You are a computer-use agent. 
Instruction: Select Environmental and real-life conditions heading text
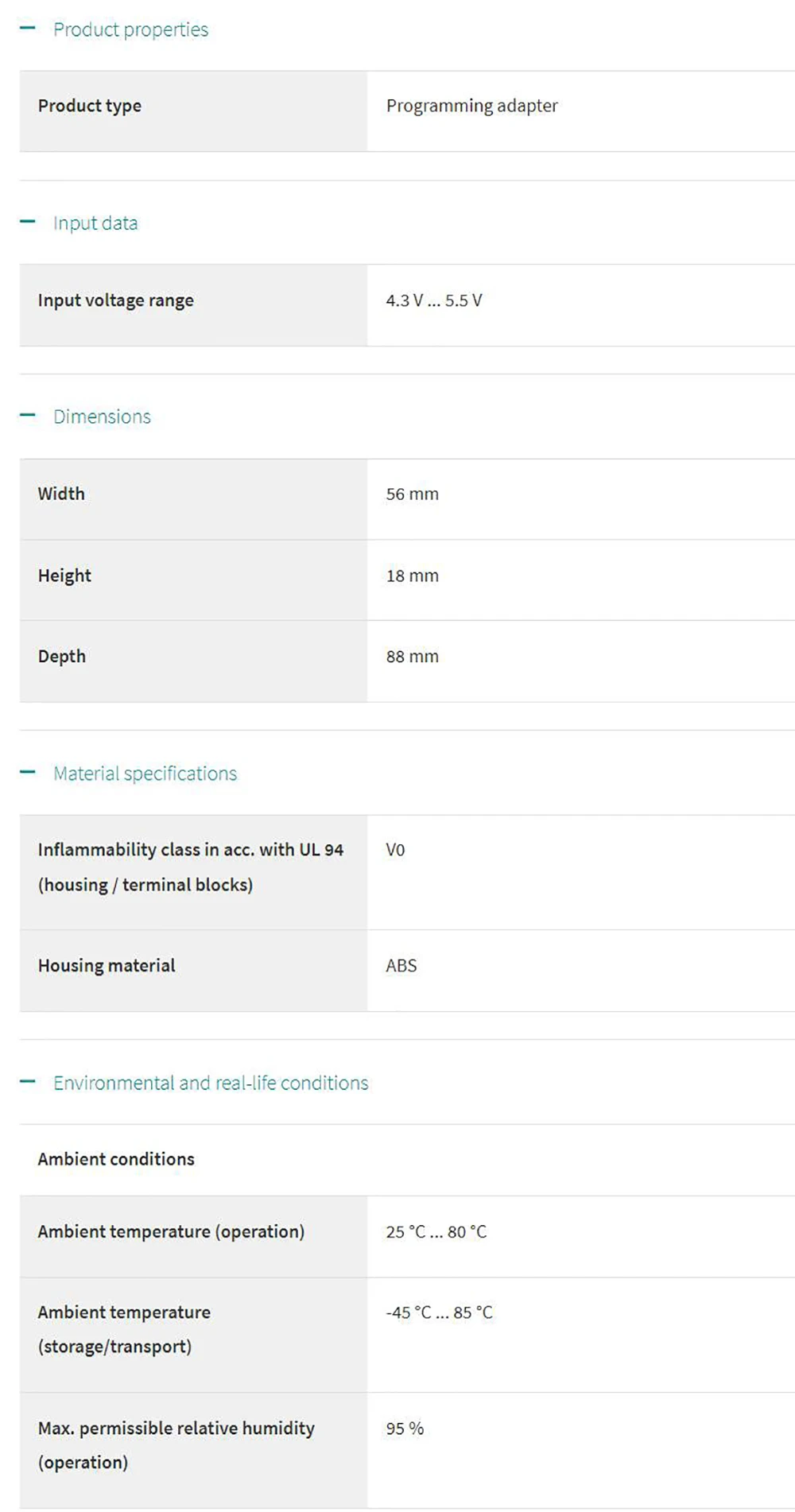(x=211, y=1083)
